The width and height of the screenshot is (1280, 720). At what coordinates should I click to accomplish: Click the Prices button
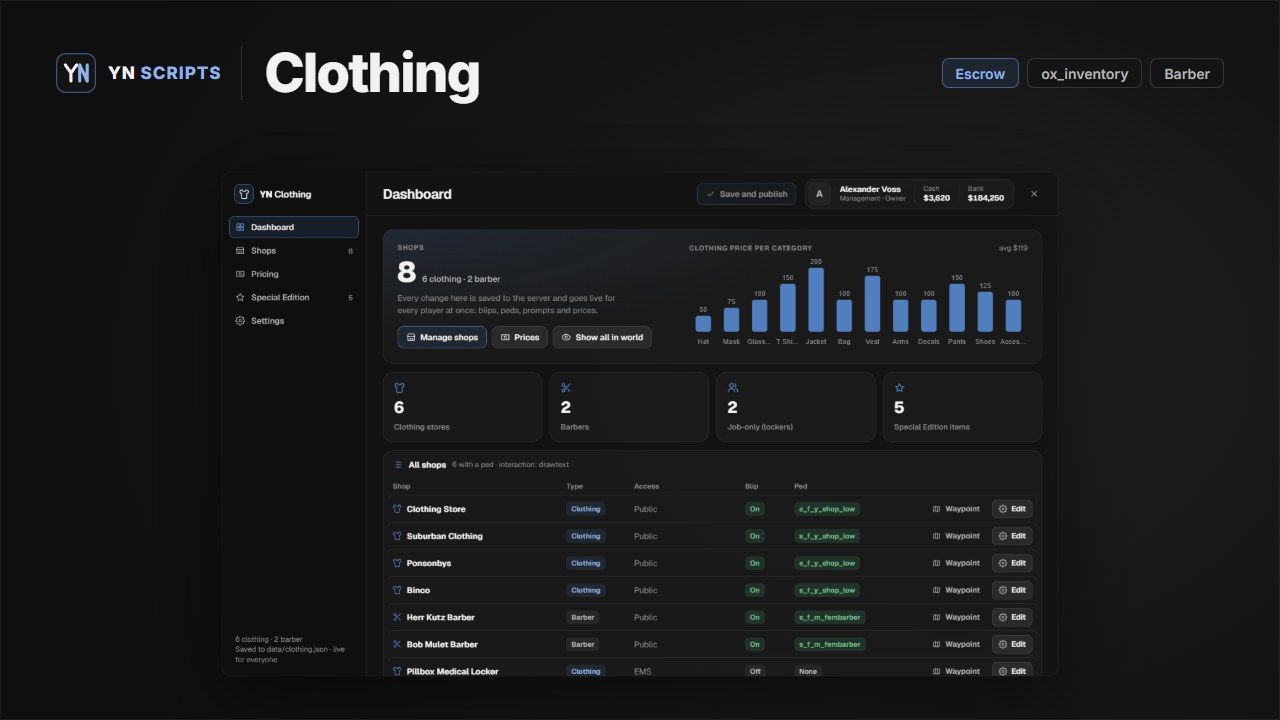pyautogui.click(x=519, y=337)
